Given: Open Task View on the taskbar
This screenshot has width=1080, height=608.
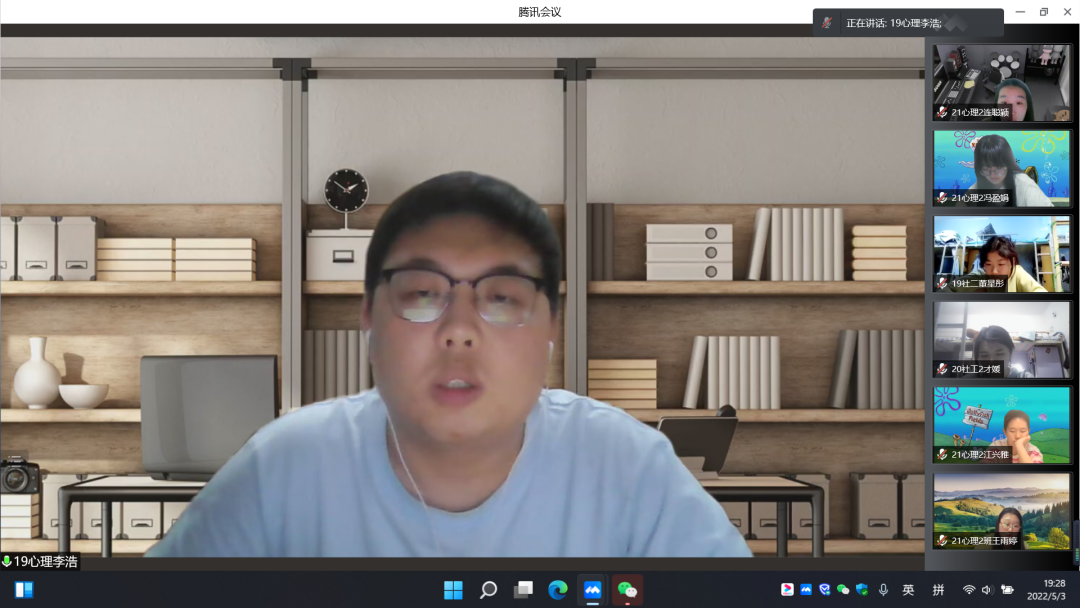Looking at the screenshot, I should pyautogui.click(x=523, y=590).
